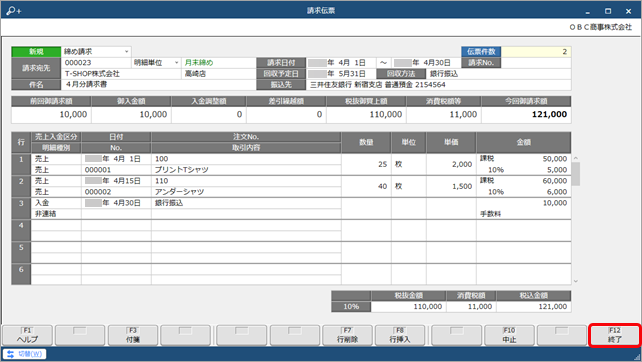The height and width of the screenshot is (362, 642).
Task: Click F12 終了 to exit
Action: (x=615, y=335)
